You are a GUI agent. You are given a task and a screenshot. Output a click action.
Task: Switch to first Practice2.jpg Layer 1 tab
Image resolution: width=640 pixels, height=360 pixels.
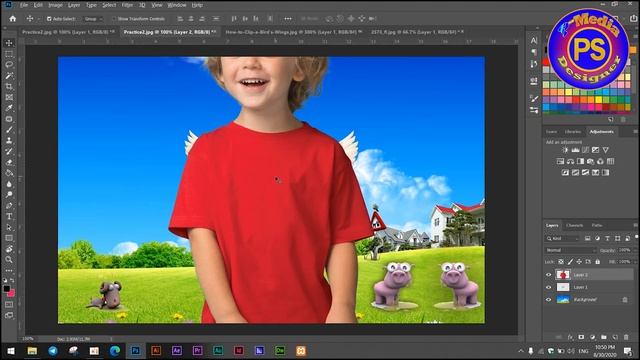[x=67, y=32]
